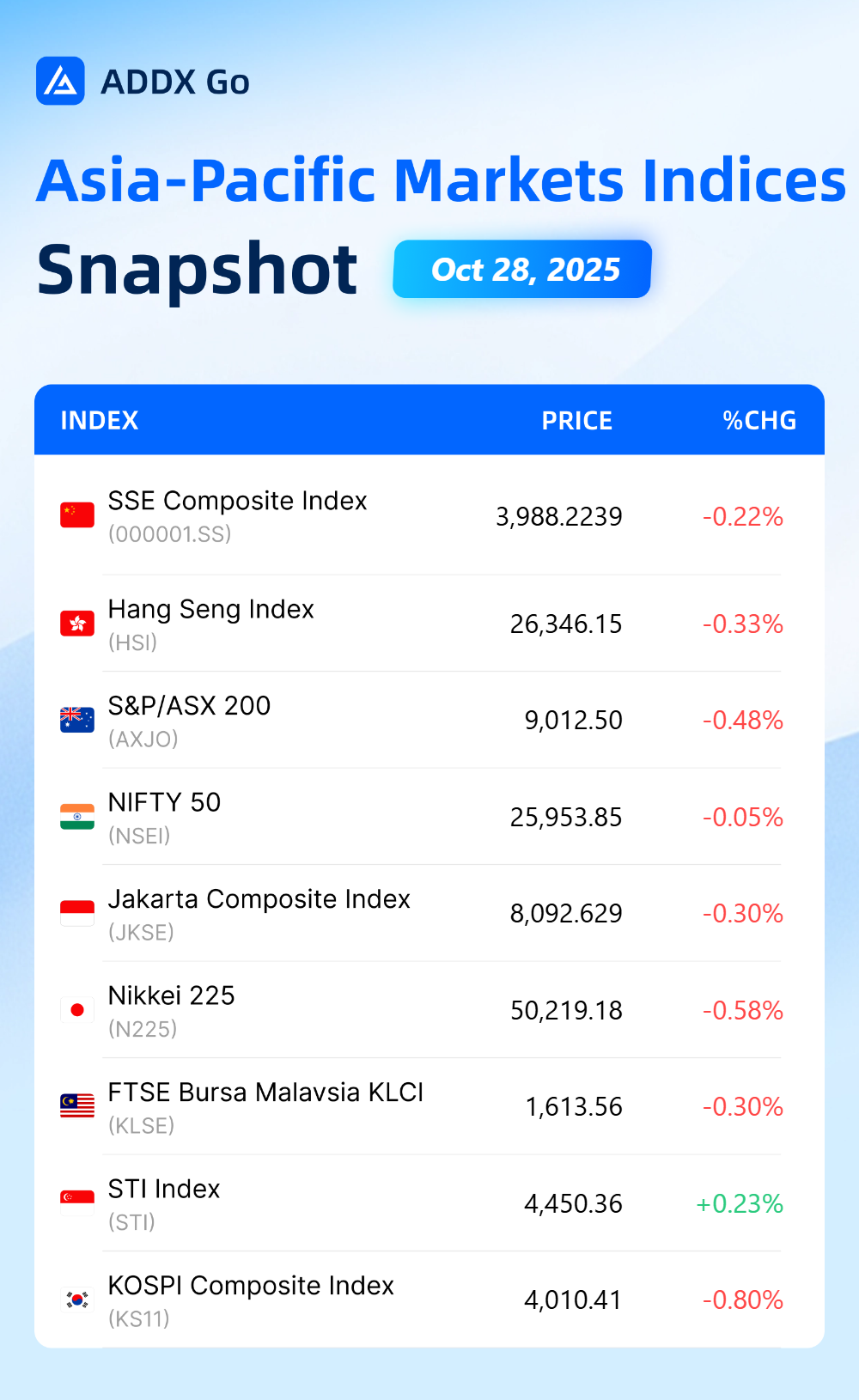Click the Oct 28, 2025 date badge
This screenshot has width=859, height=1400.
click(522, 270)
